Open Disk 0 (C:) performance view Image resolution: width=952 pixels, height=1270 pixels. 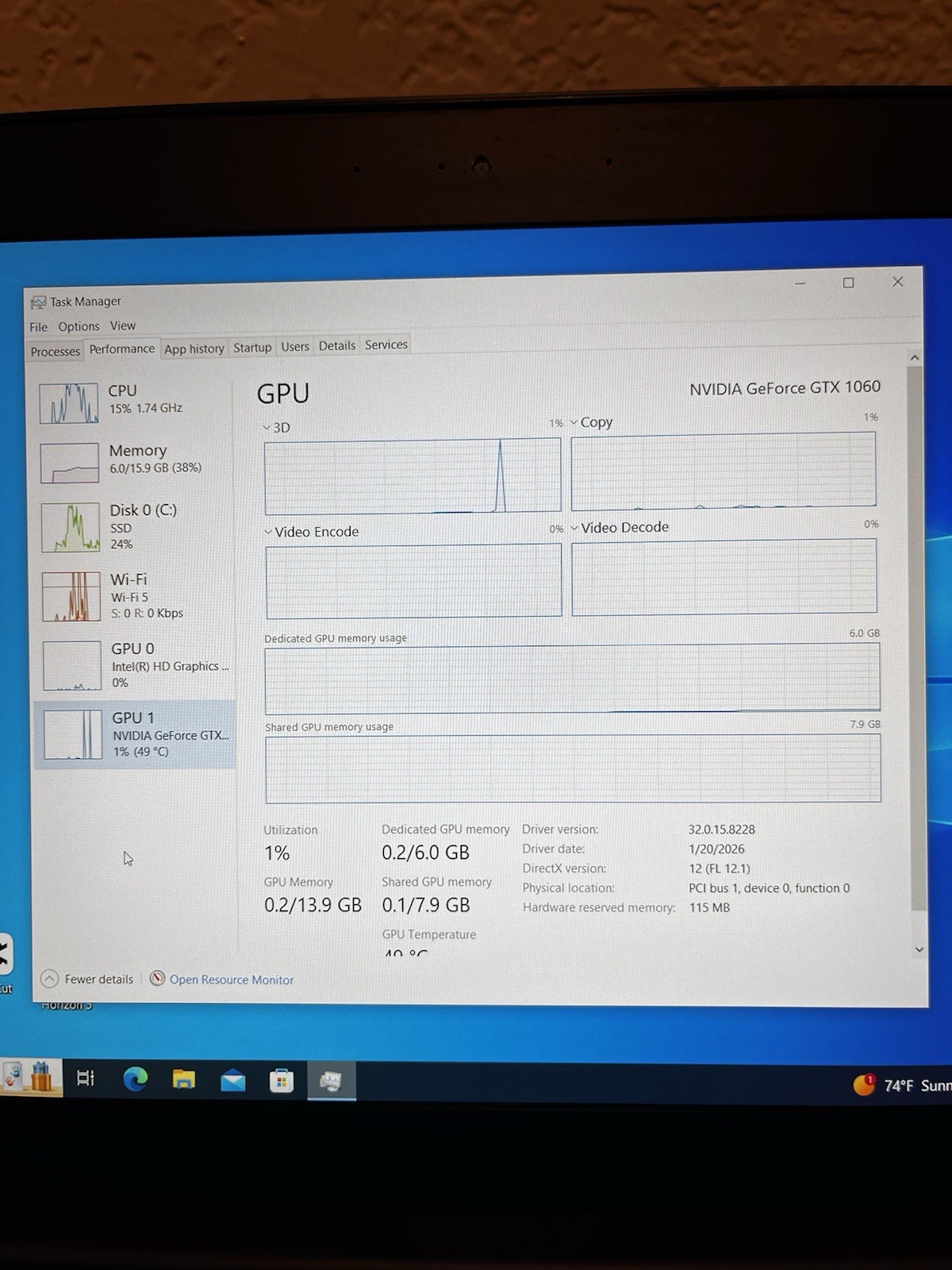pos(135,526)
